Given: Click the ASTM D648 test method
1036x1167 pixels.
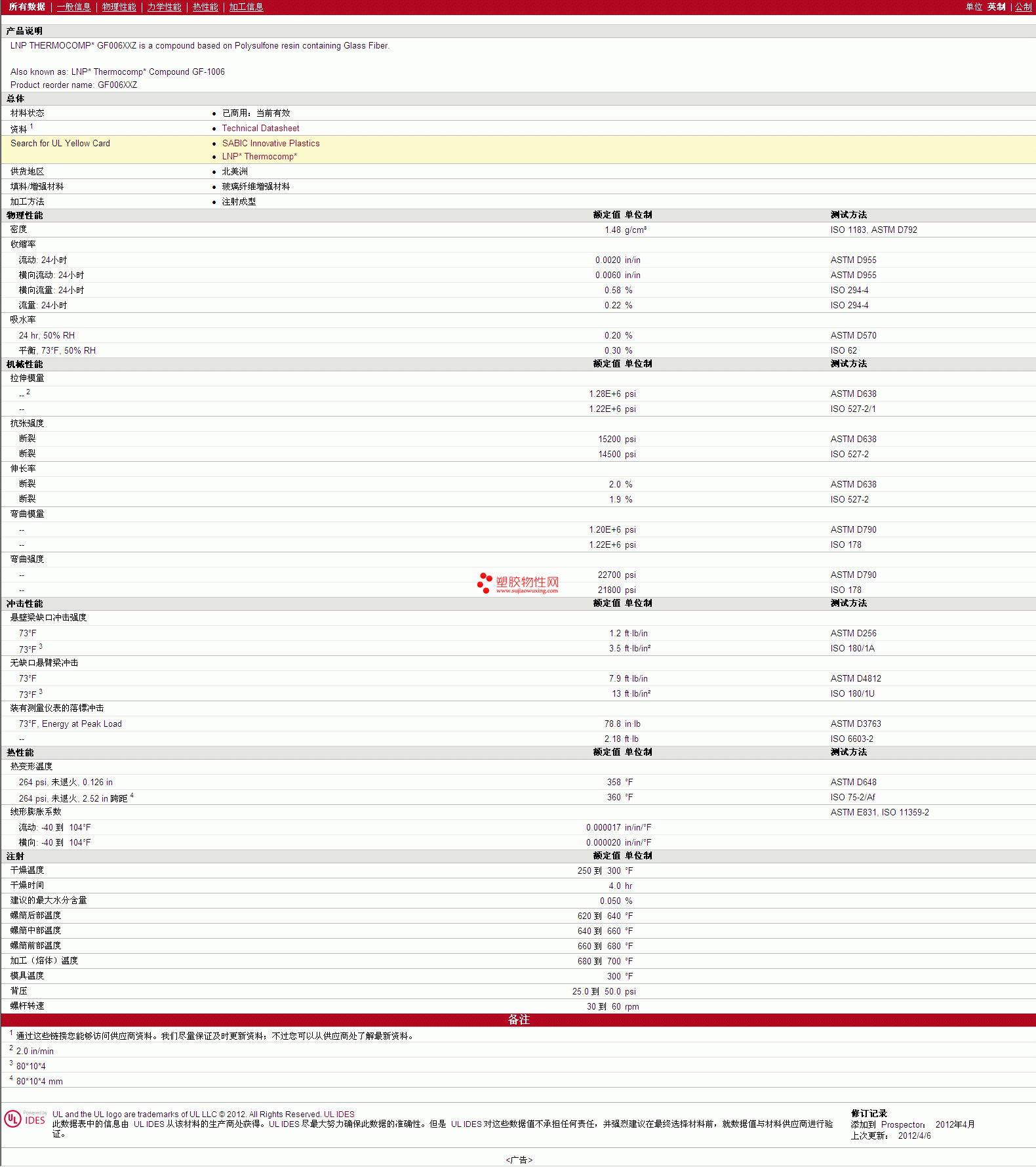Looking at the screenshot, I should (x=853, y=783).
